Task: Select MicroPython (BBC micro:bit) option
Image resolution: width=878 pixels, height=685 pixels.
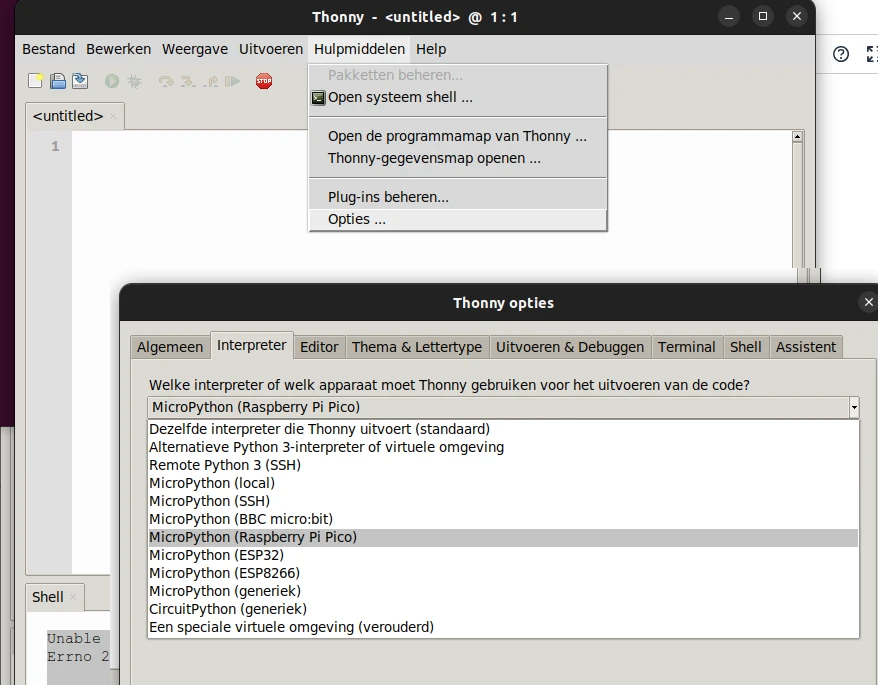Action: click(503, 519)
